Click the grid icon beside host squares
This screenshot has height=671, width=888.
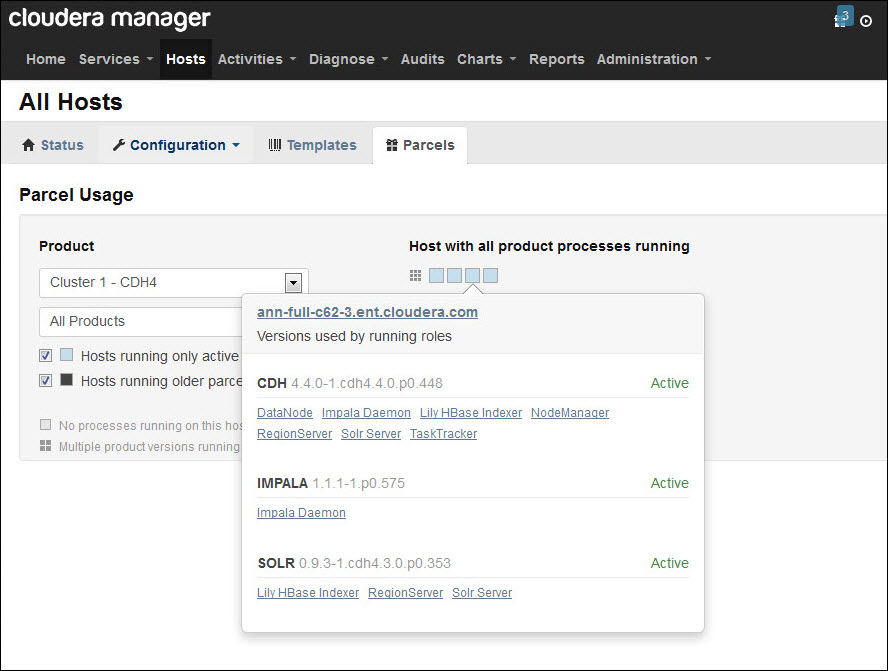click(415, 276)
